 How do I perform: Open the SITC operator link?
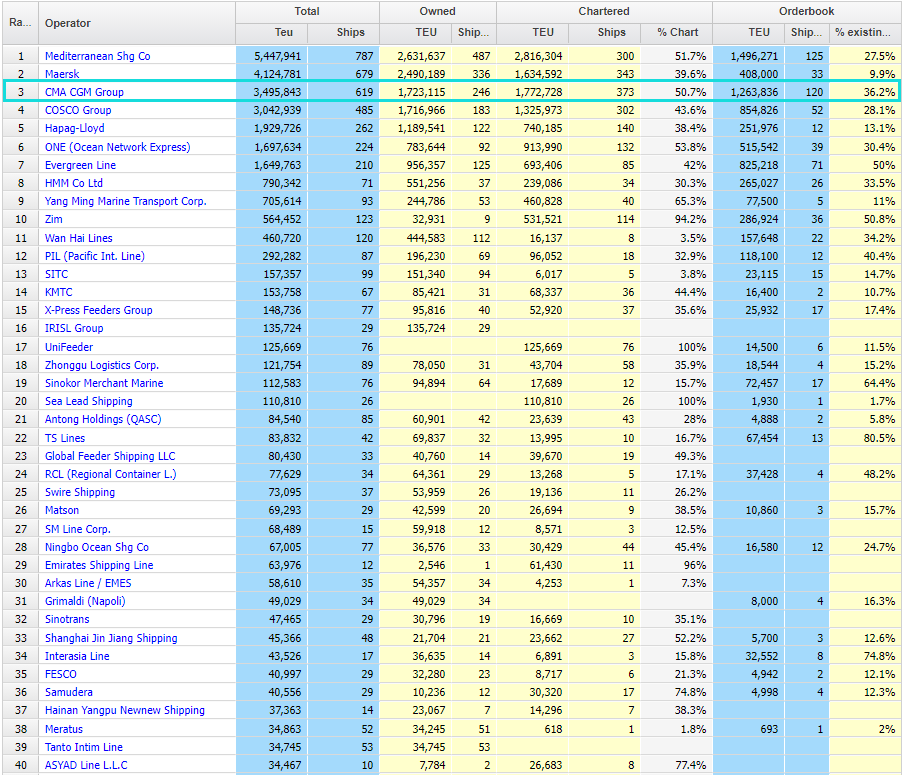[56, 274]
